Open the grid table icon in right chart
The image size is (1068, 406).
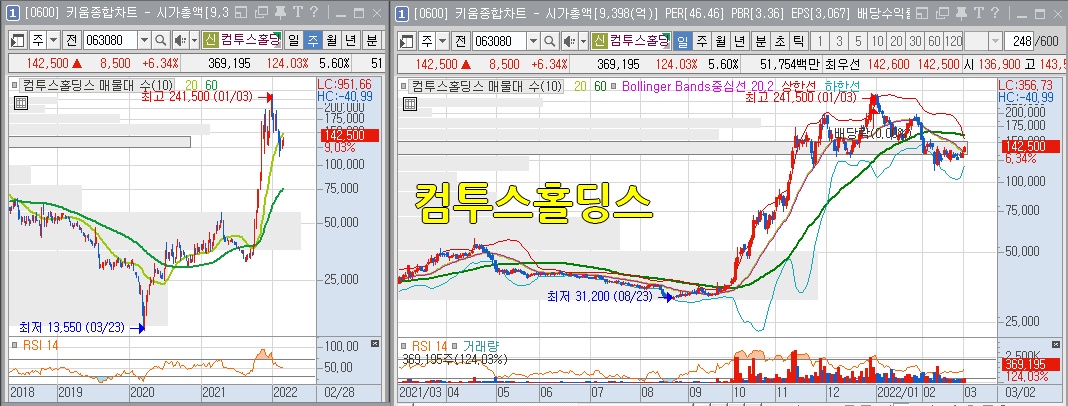[409, 103]
